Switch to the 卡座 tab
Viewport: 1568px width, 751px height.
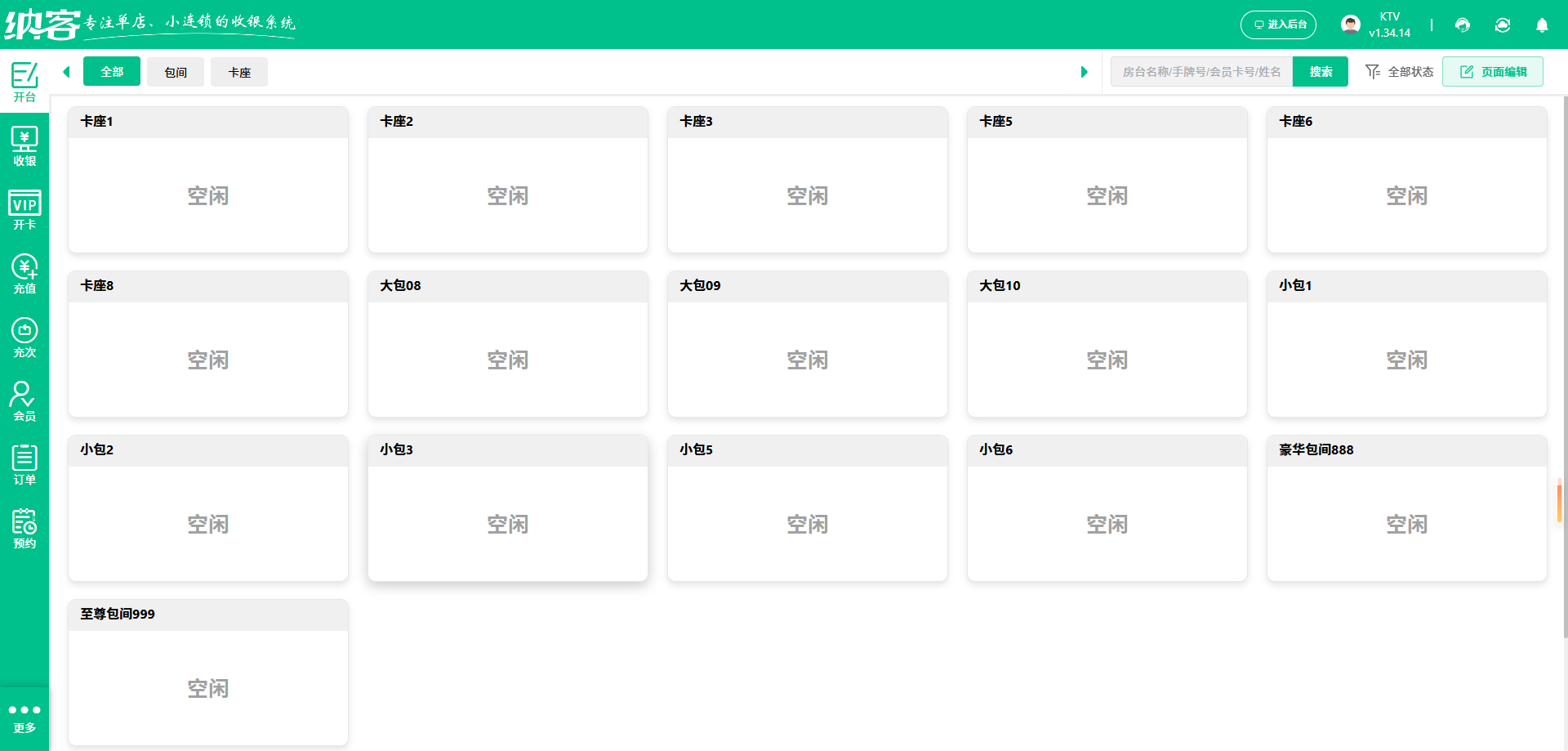(239, 72)
